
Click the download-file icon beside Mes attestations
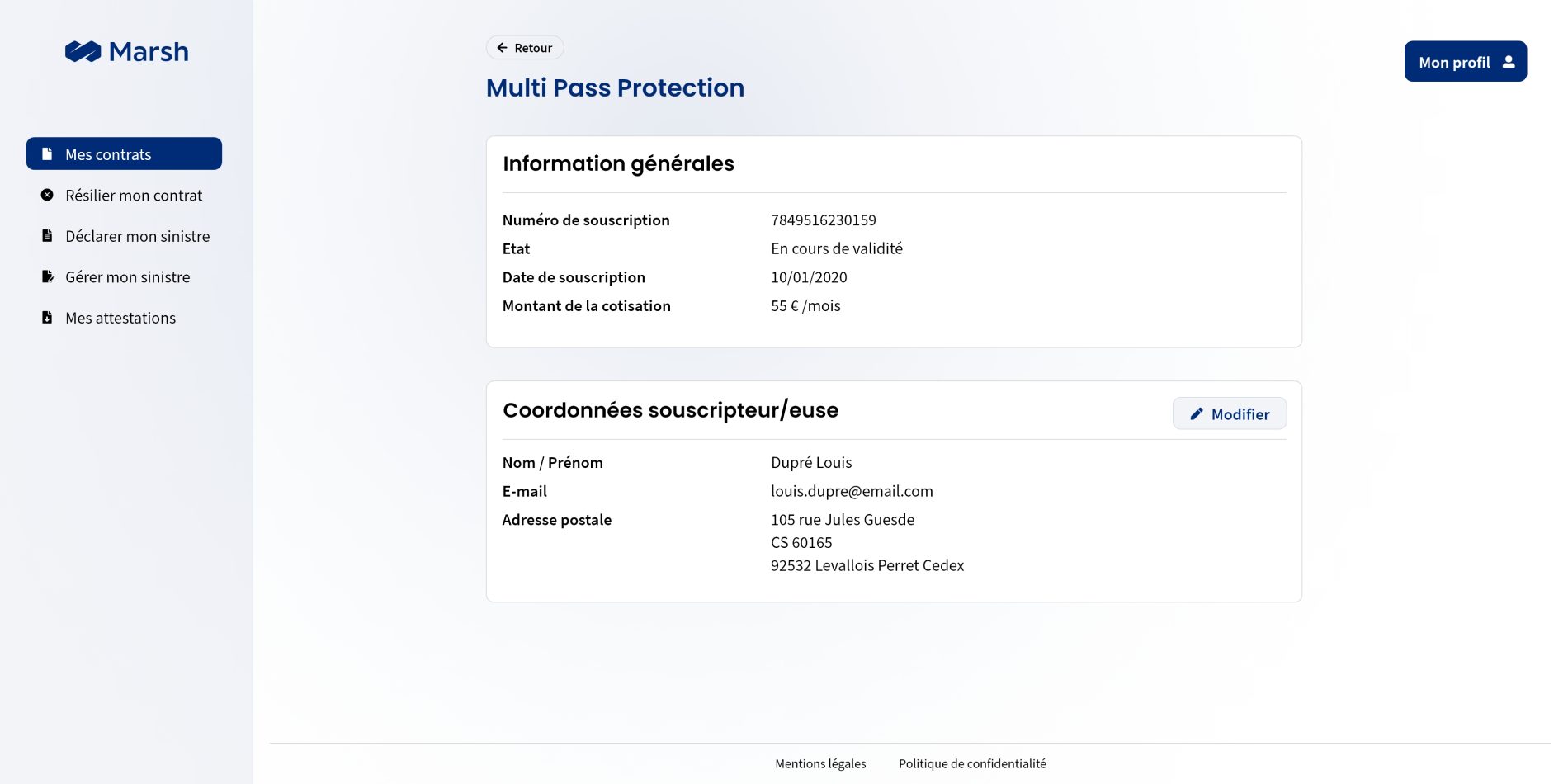[x=47, y=318]
